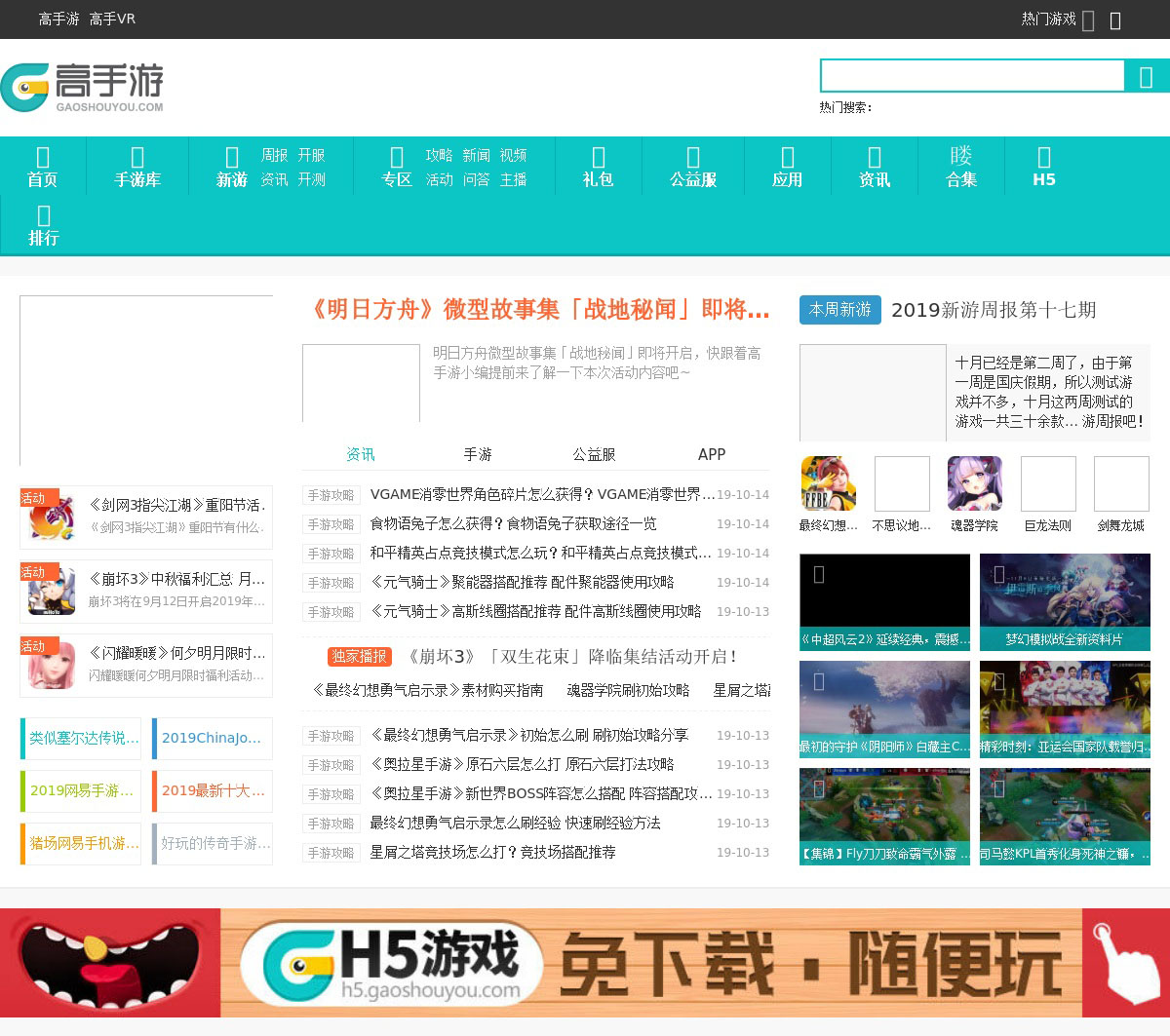This screenshot has height=1036, width=1170.
Task: Click the 最终幻想 FFBE game icon
Action: pyautogui.click(x=828, y=484)
